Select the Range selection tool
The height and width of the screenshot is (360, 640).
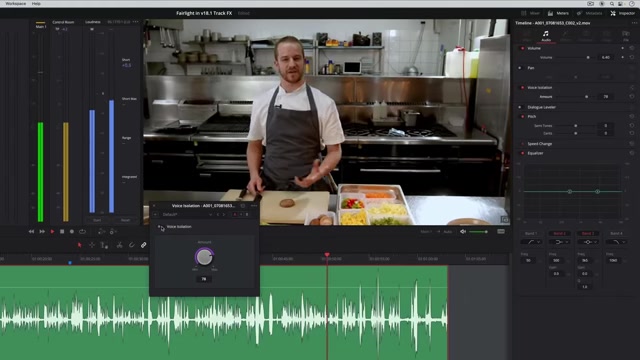pyautogui.click(x=92, y=245)
